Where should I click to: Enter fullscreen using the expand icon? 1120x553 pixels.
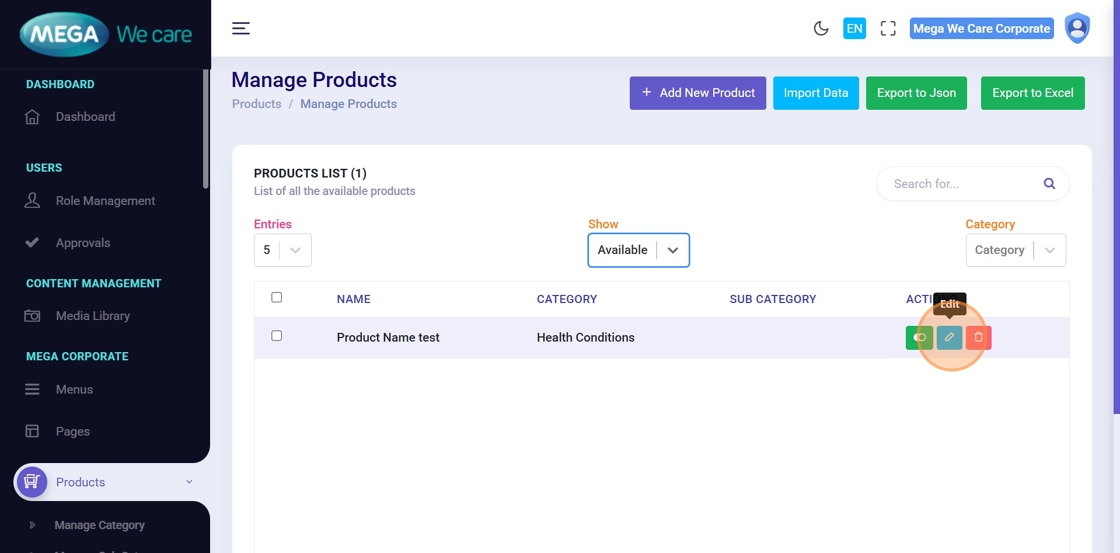[x=888, y=29]
